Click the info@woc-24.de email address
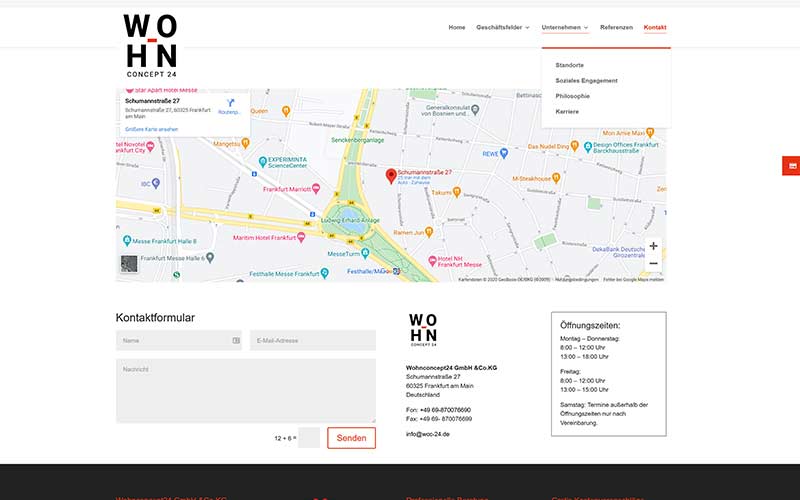This screenshot has width=800, height=500. pyautogui.click(x=428, y=434)
